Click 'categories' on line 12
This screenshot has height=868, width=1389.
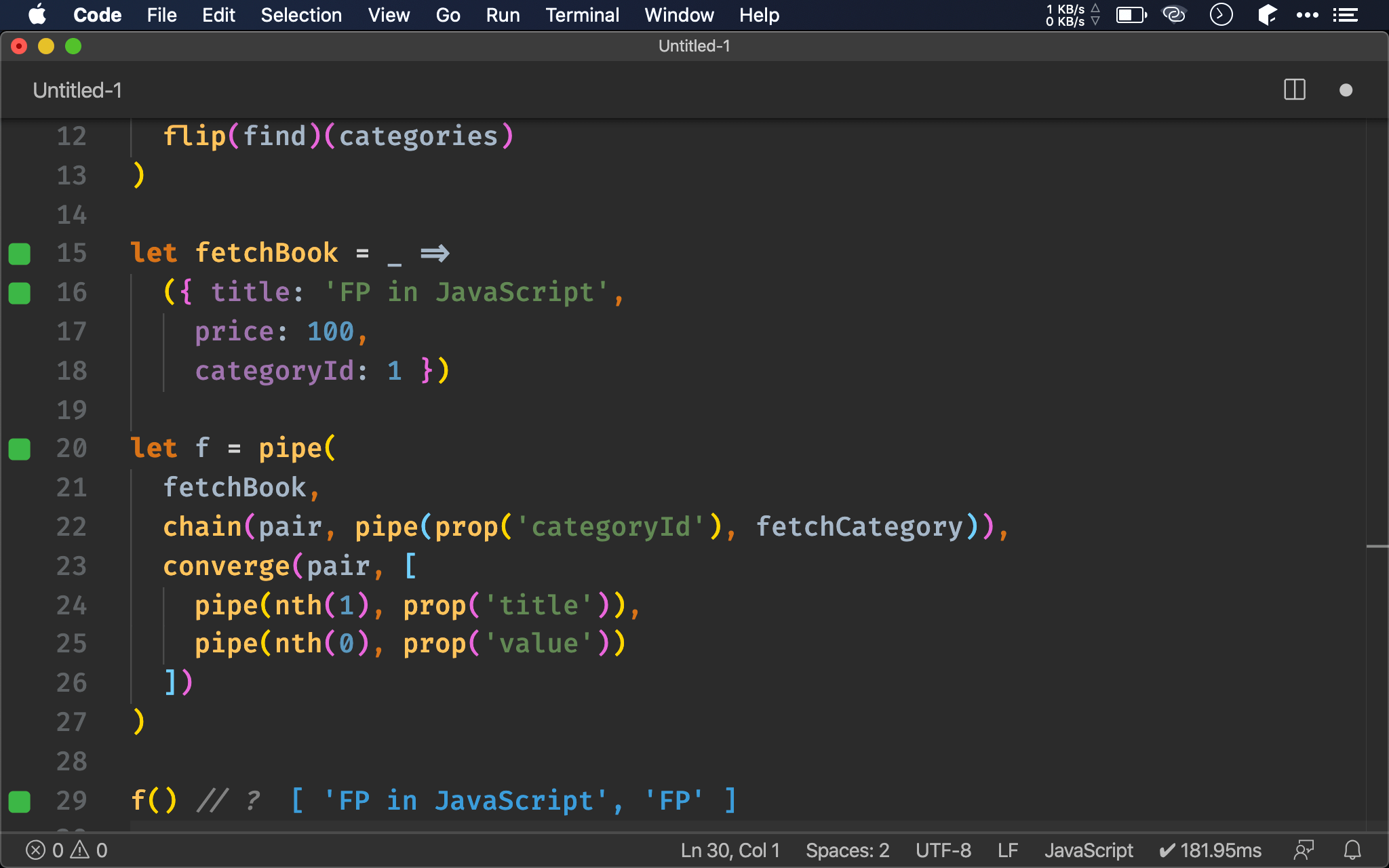pyautogui.click(x=418, y=136)
